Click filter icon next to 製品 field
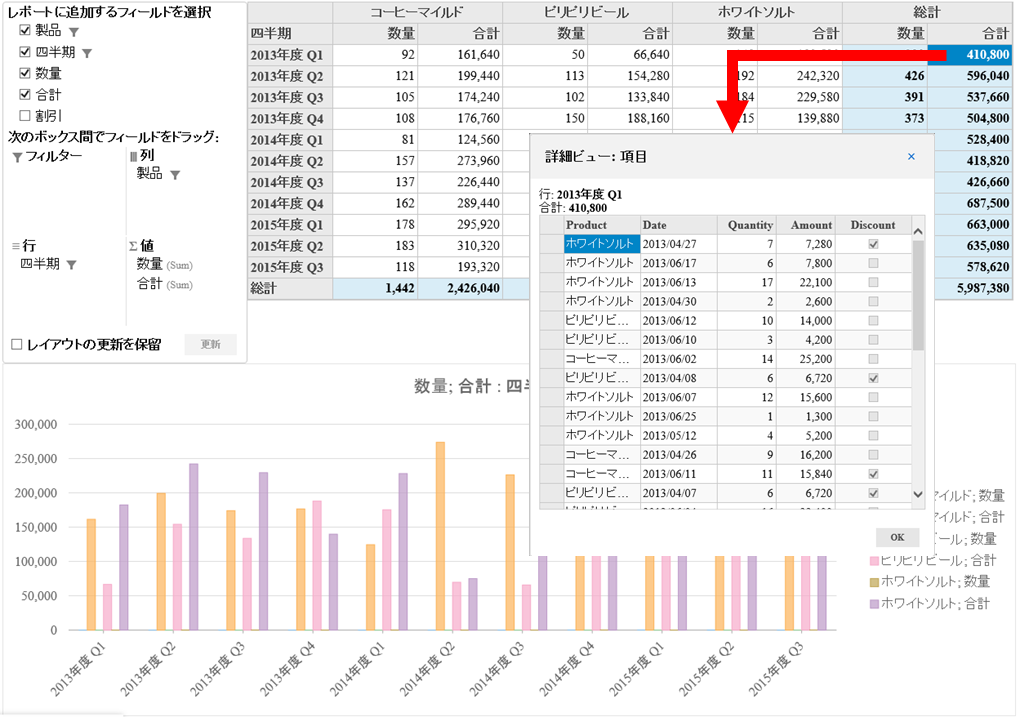Viewport: 1020px width, 717px height. pos(74,33)
